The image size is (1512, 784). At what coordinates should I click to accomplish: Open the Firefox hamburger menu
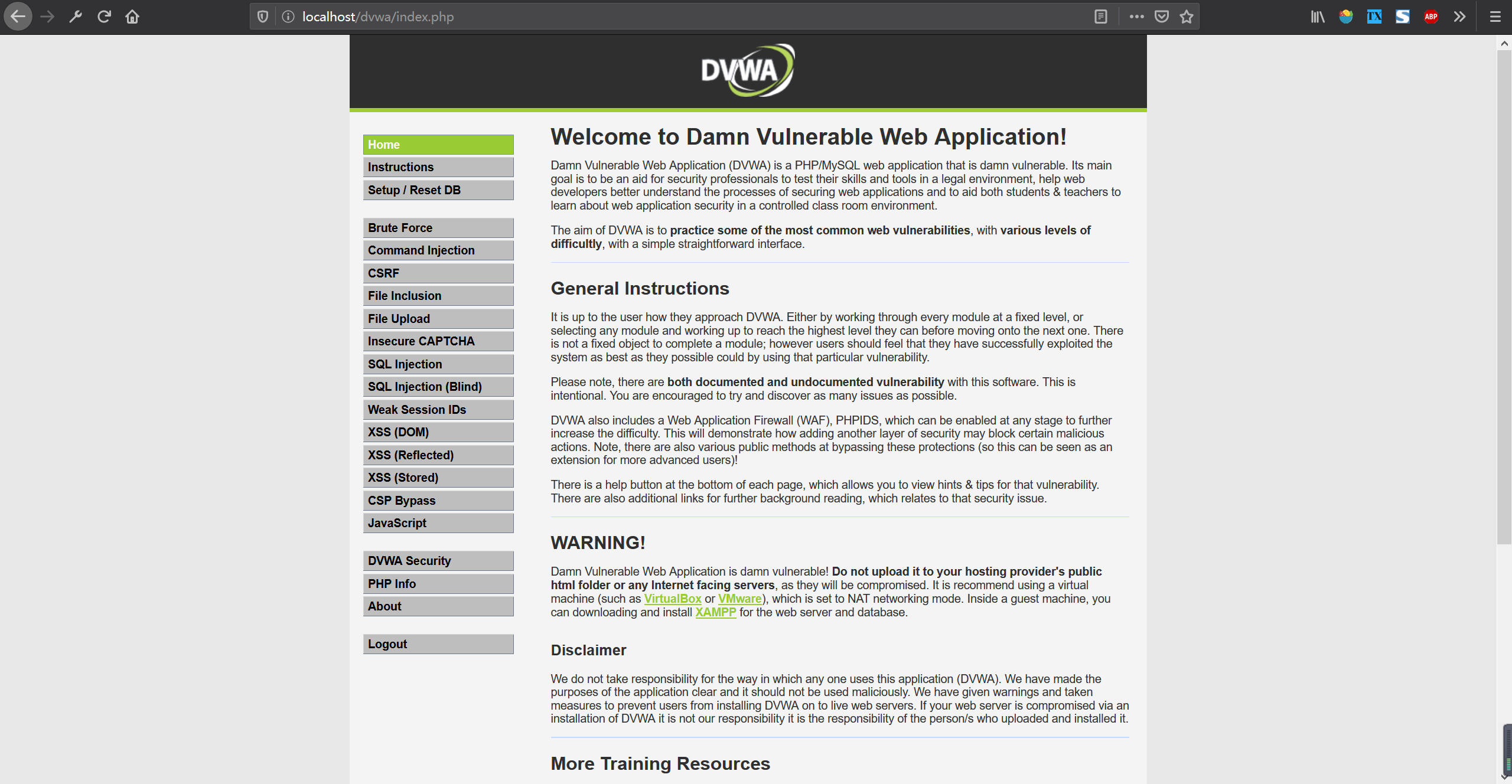(x=1495, y=17)
